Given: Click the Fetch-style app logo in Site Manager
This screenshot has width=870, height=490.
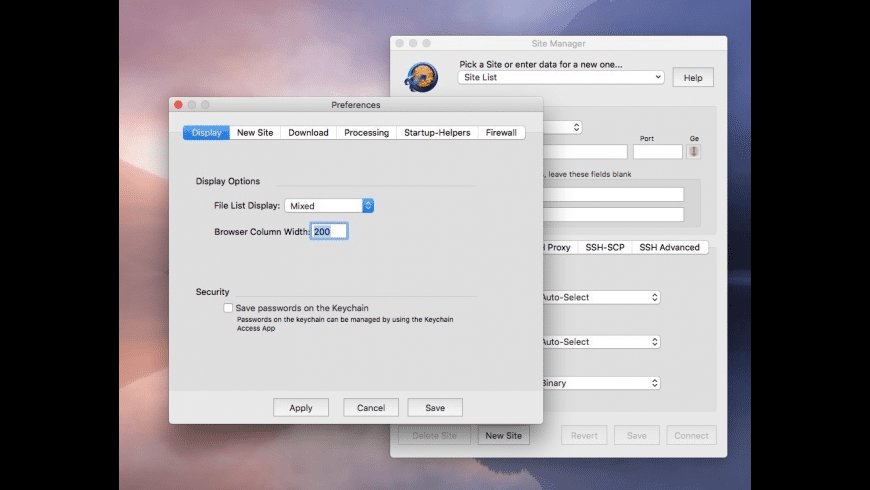Looking at the screenshot, I should pos(421,77).
